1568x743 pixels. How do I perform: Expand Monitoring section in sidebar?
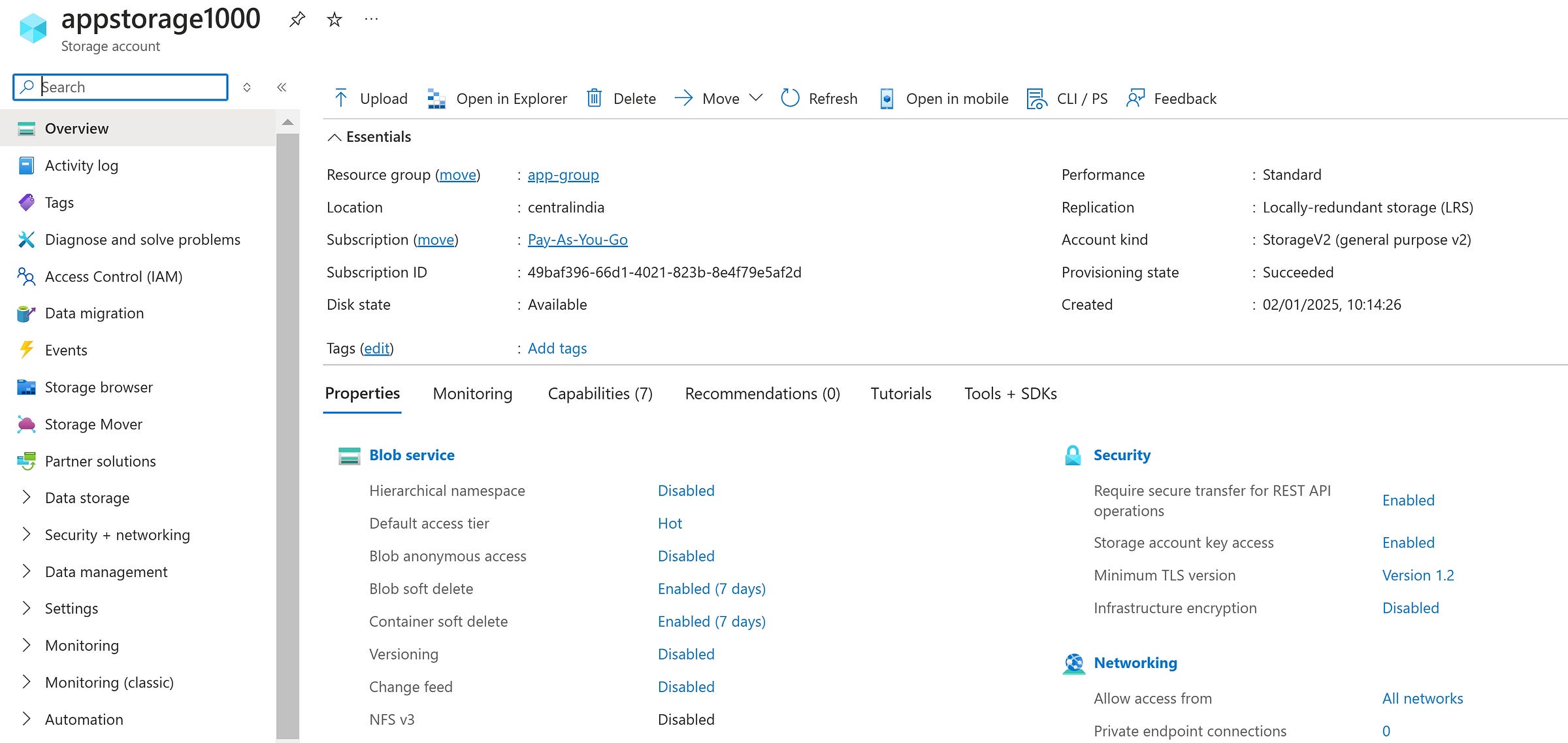click(x=26, y=645)
